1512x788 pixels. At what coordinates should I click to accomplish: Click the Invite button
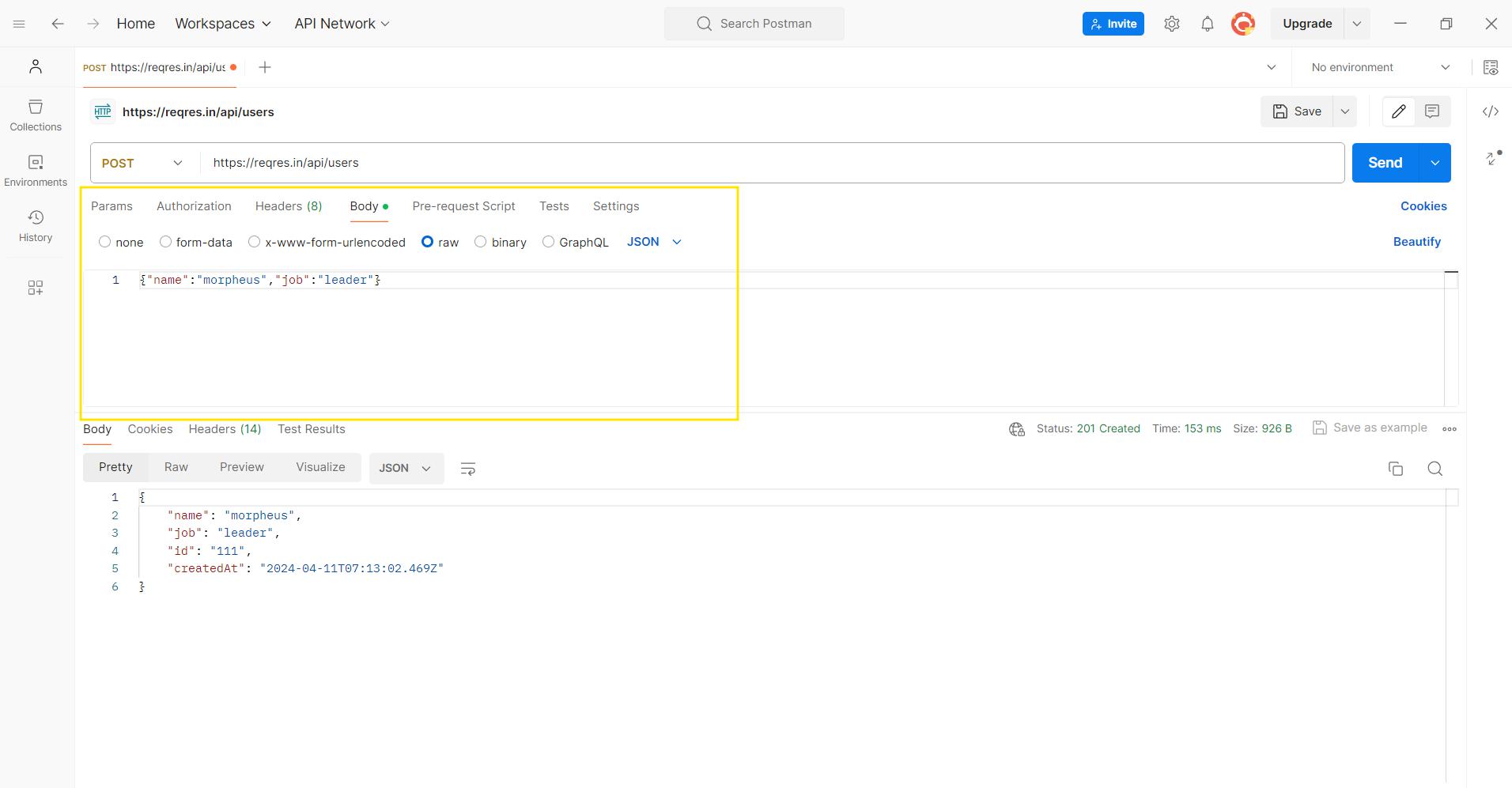tap(1113, 24)
